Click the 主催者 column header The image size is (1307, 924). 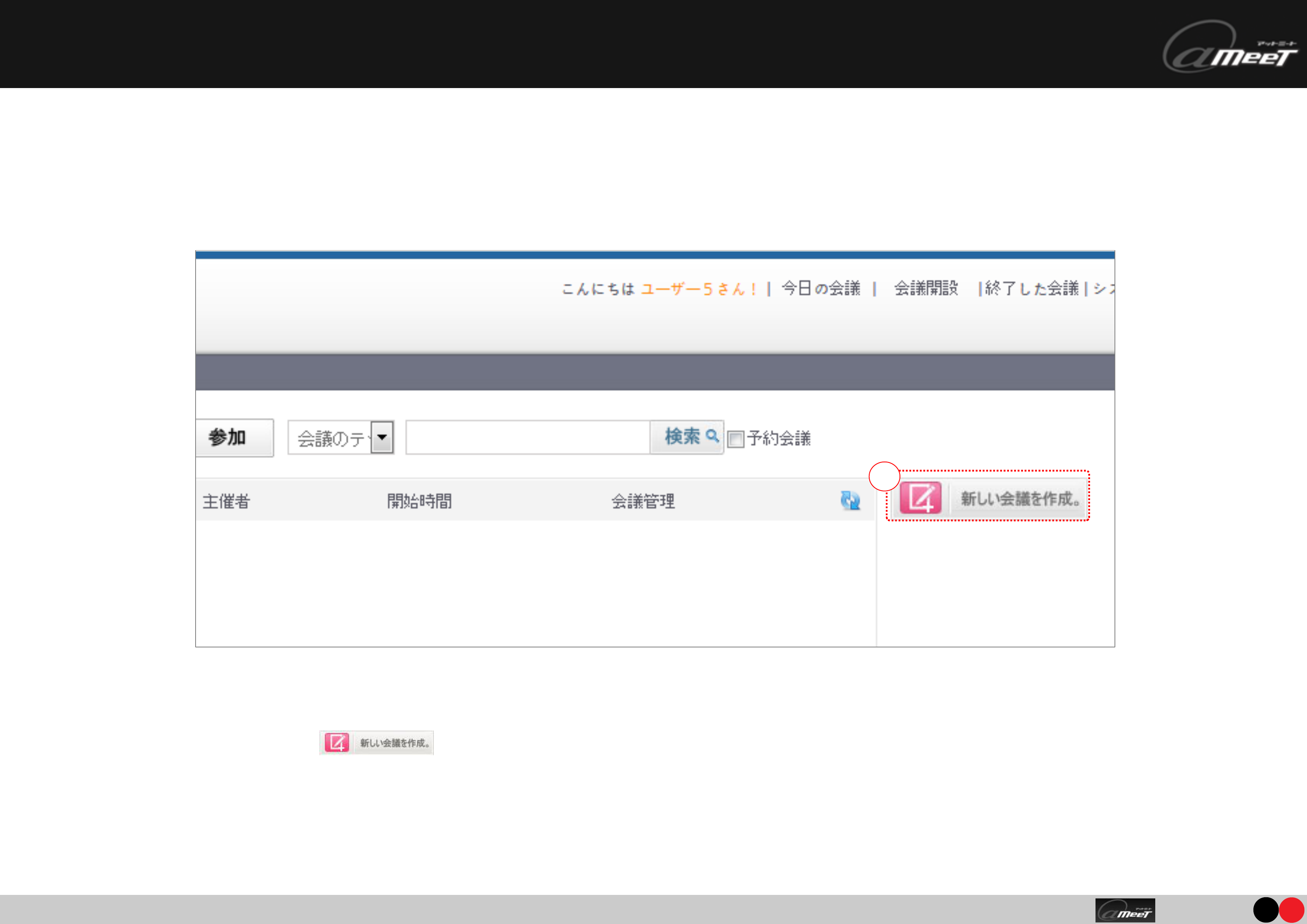click(x=226, y=501)
